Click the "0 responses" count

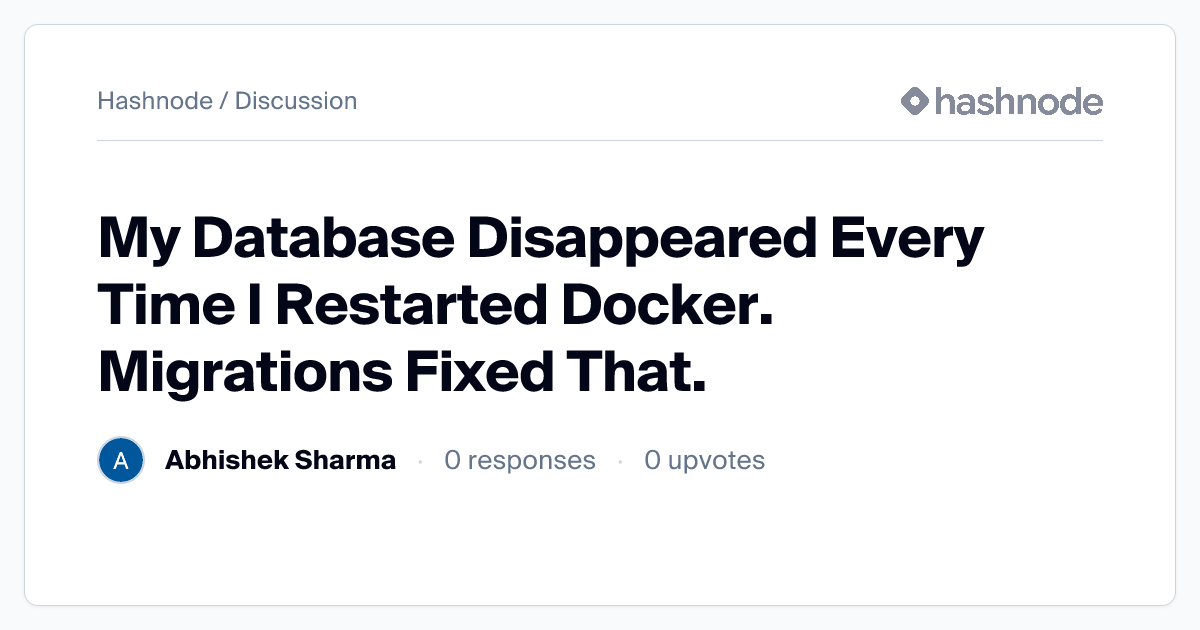pos(520,461)
